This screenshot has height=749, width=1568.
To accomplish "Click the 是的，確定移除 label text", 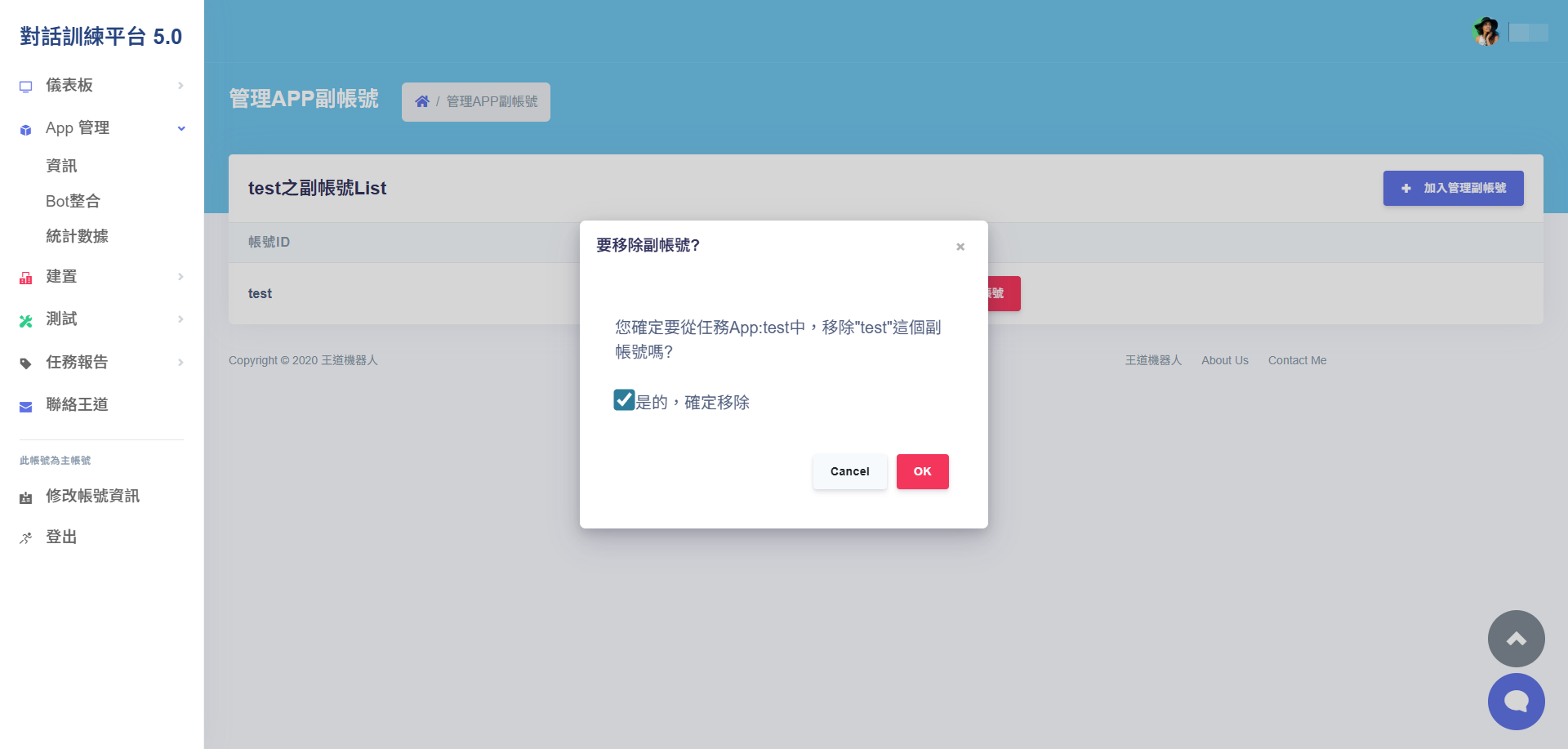I will pyautogui.click(x=693, y=402).
